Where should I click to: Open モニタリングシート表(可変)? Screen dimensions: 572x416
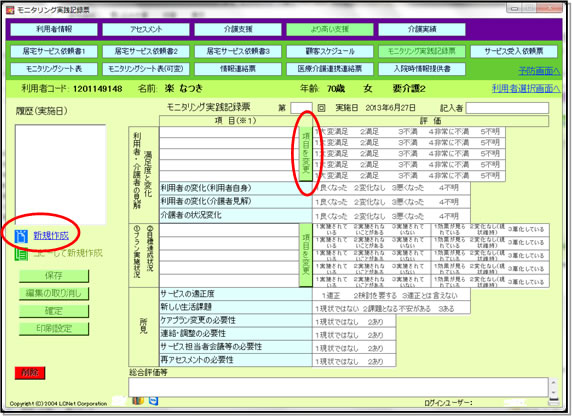point(146,69)
